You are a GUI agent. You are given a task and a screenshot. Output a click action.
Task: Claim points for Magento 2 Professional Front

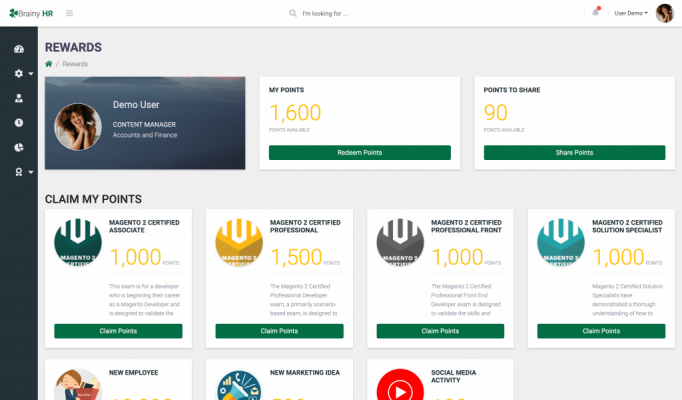[x=440, y=331]
